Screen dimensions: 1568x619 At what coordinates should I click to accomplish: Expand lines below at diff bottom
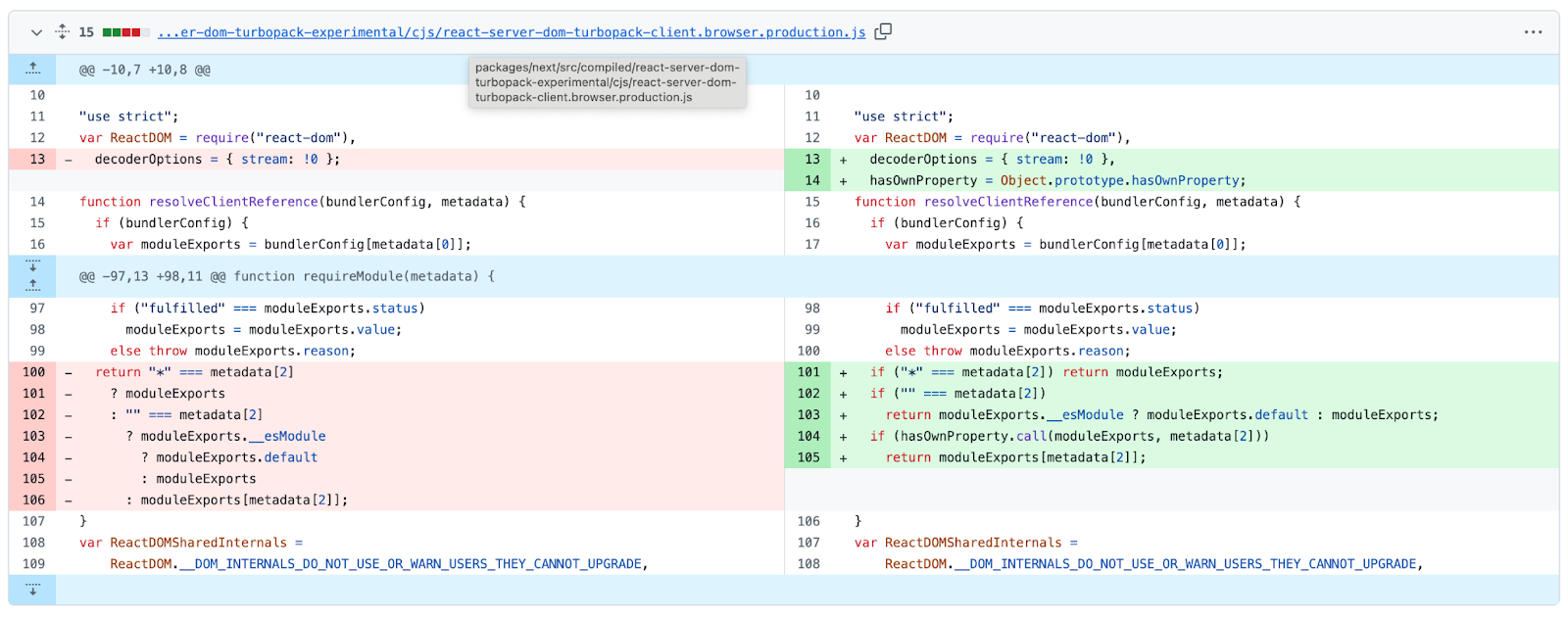coord(32,590)
